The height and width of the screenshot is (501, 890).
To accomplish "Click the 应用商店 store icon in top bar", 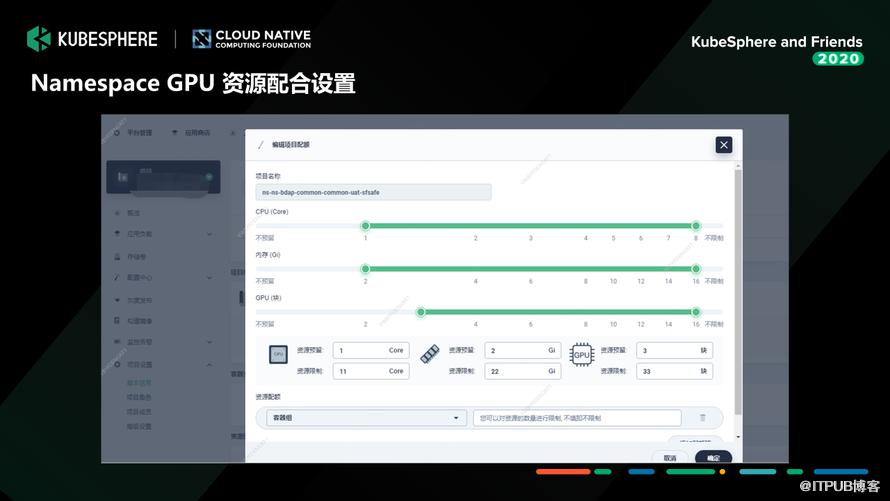I will 175,133.
